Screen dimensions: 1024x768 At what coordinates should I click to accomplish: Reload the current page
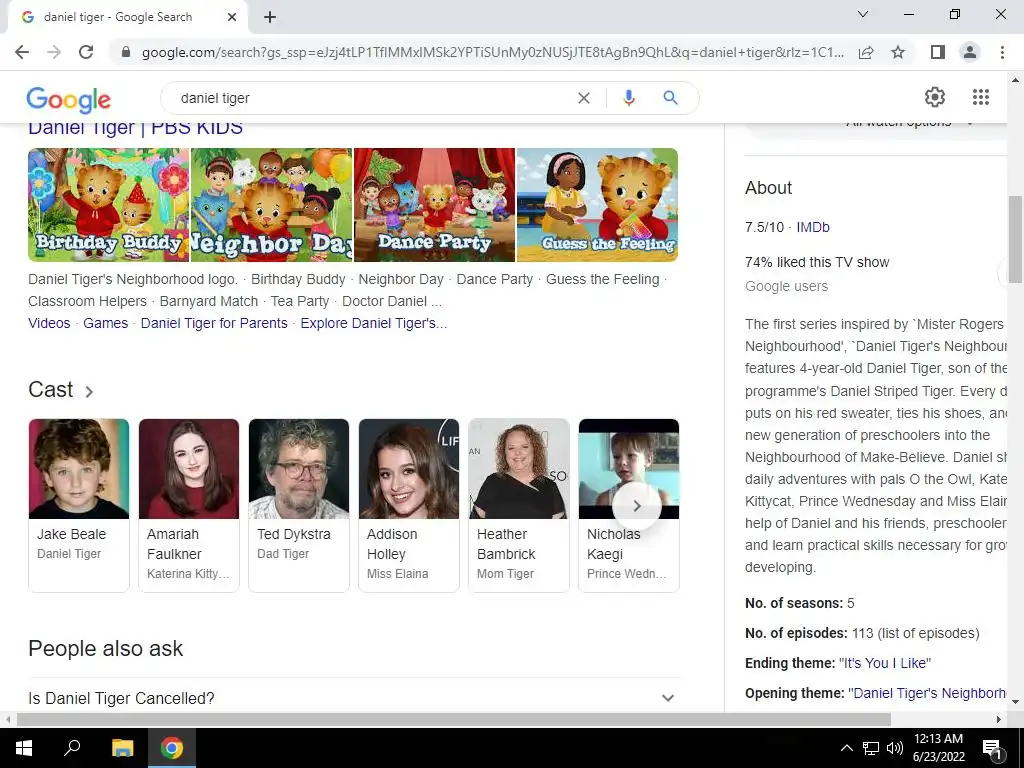(x=86, y=52)
